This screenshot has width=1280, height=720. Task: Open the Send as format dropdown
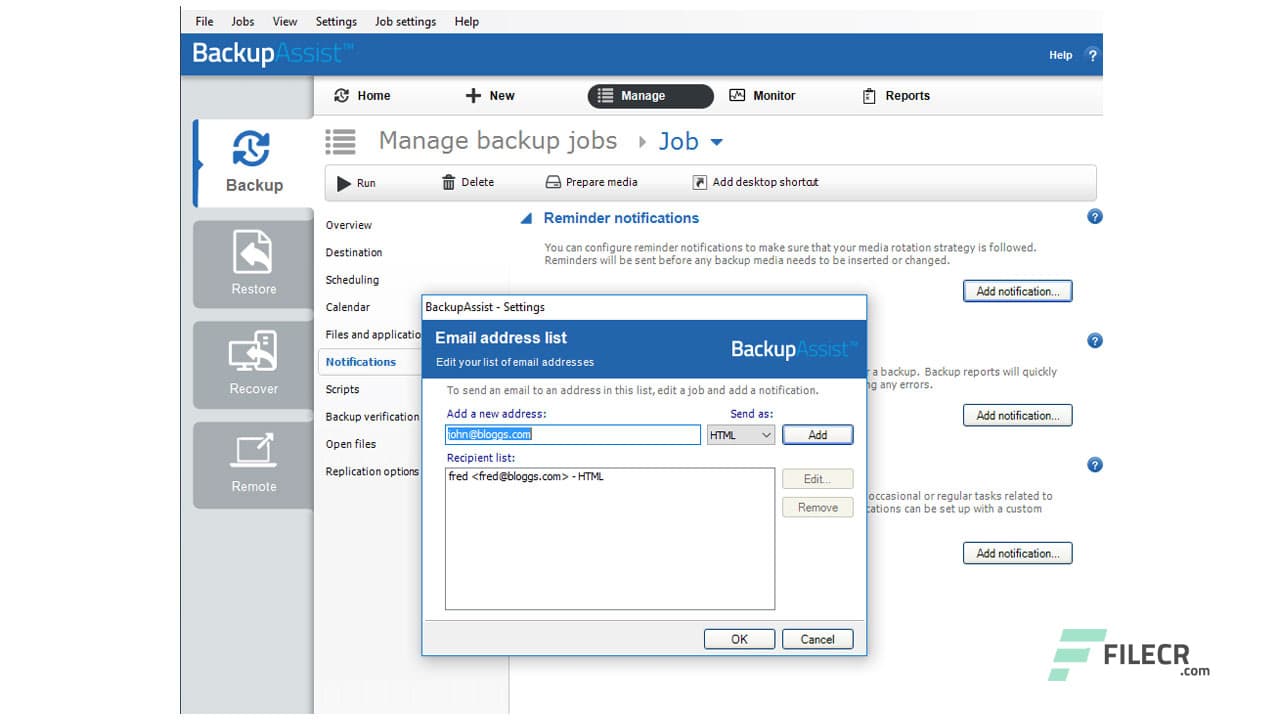[x=740, y=434]
